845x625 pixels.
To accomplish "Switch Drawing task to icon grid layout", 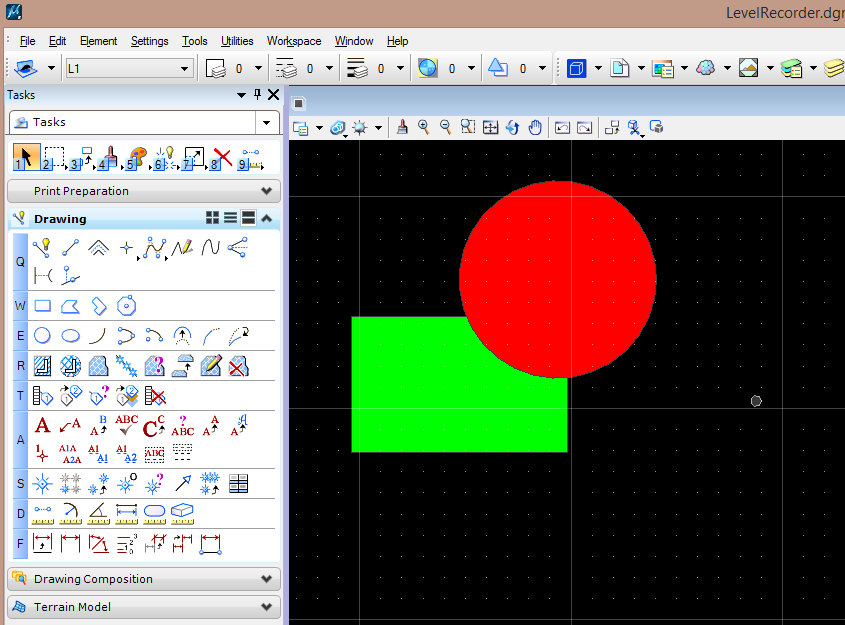I will pos(212,218).
